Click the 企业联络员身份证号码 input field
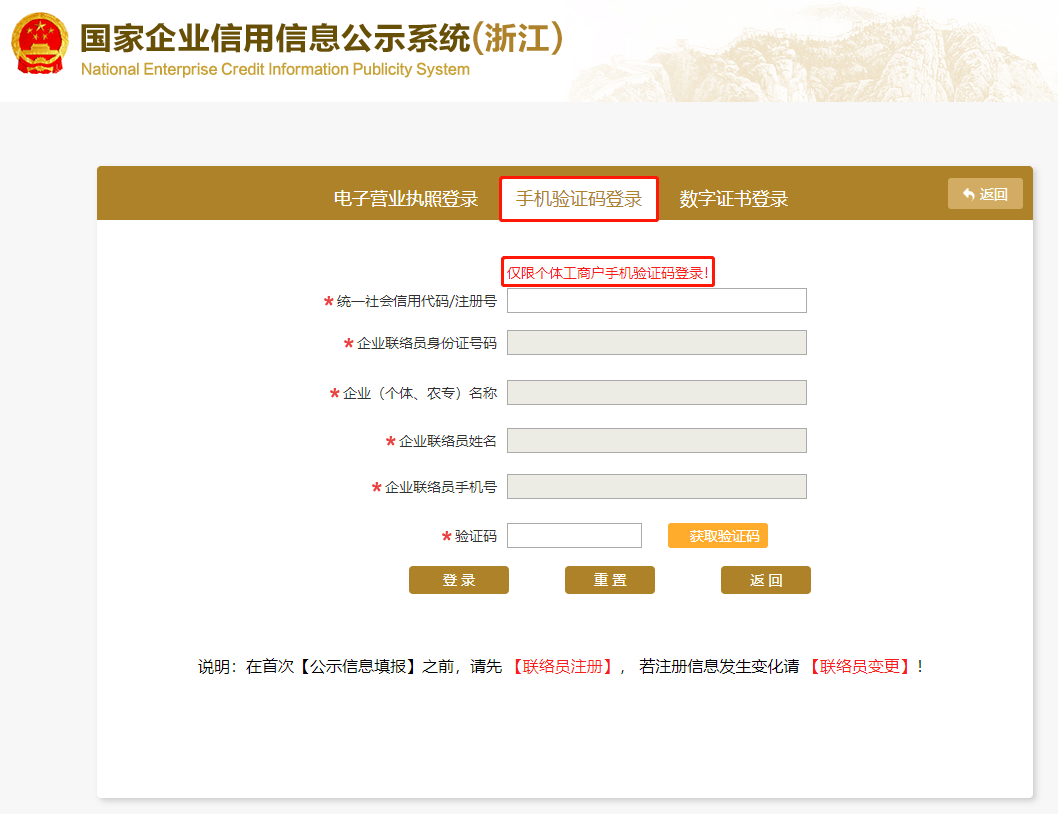The height and width of the screenshot is (814, 1058). 656,343
